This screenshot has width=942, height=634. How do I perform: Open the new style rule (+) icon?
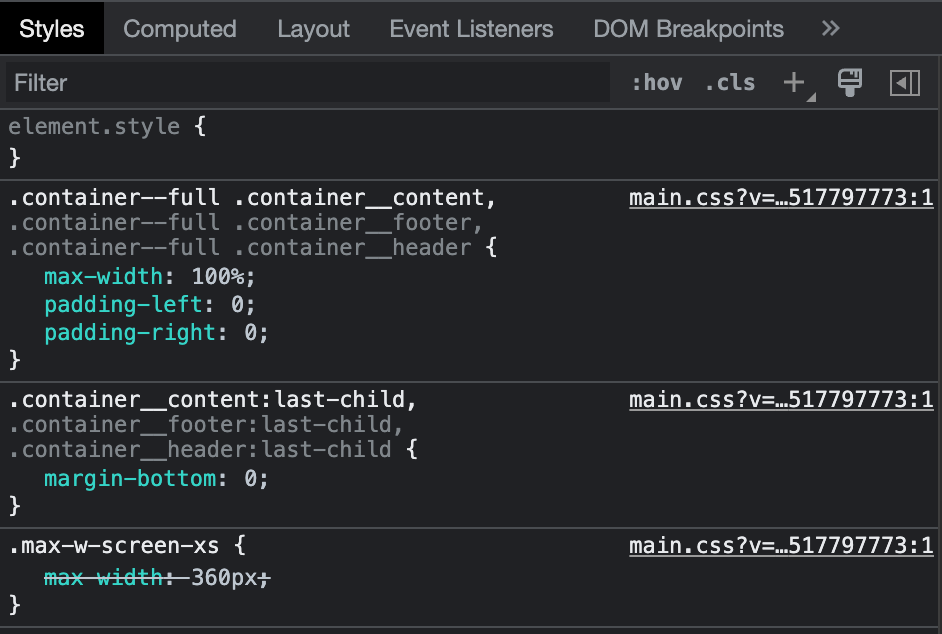tap(792, 82)
